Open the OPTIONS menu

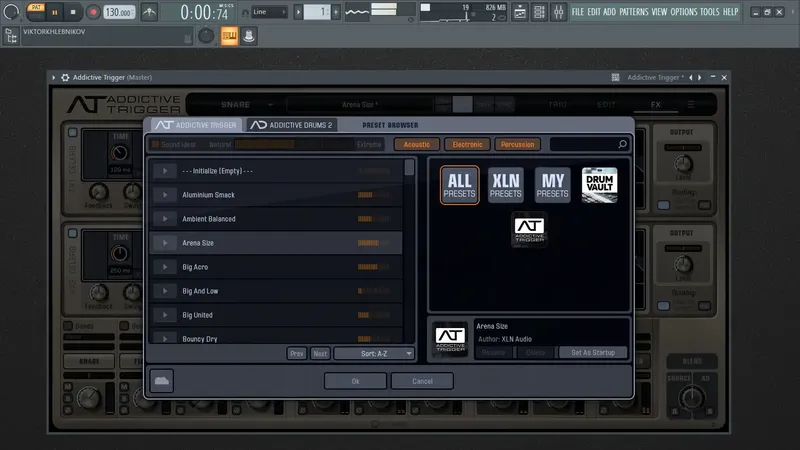coord(683,12)
